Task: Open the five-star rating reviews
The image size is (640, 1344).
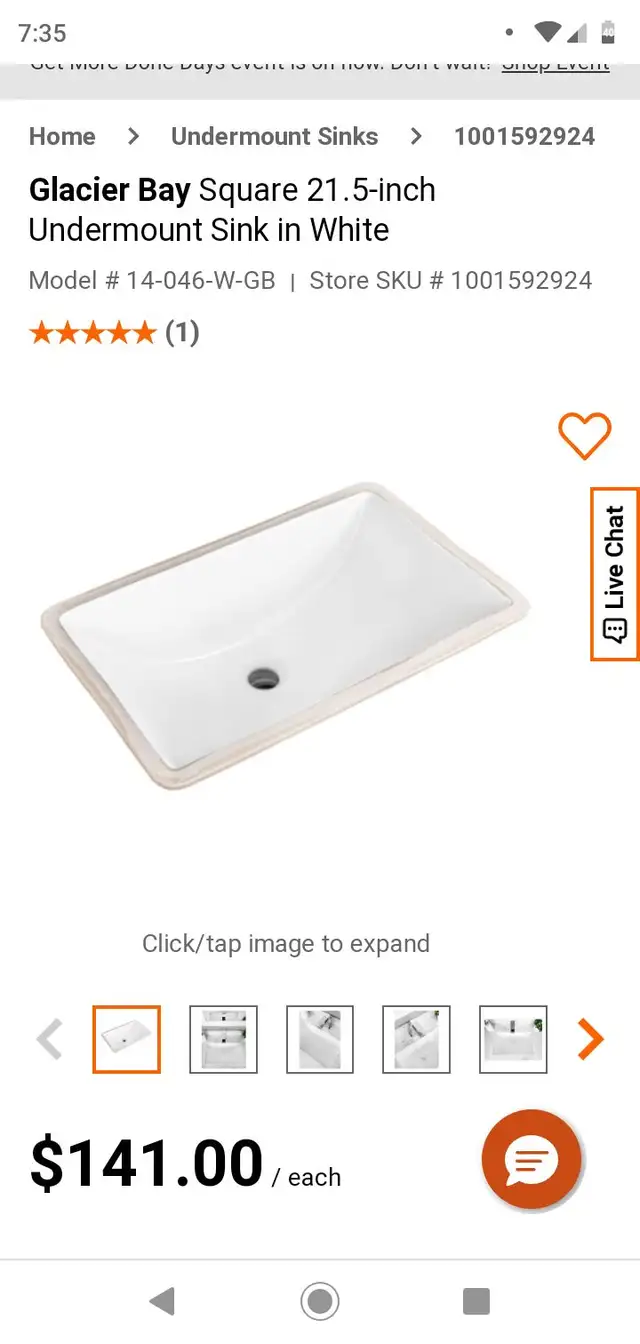Action: click(x=93, y=332)
